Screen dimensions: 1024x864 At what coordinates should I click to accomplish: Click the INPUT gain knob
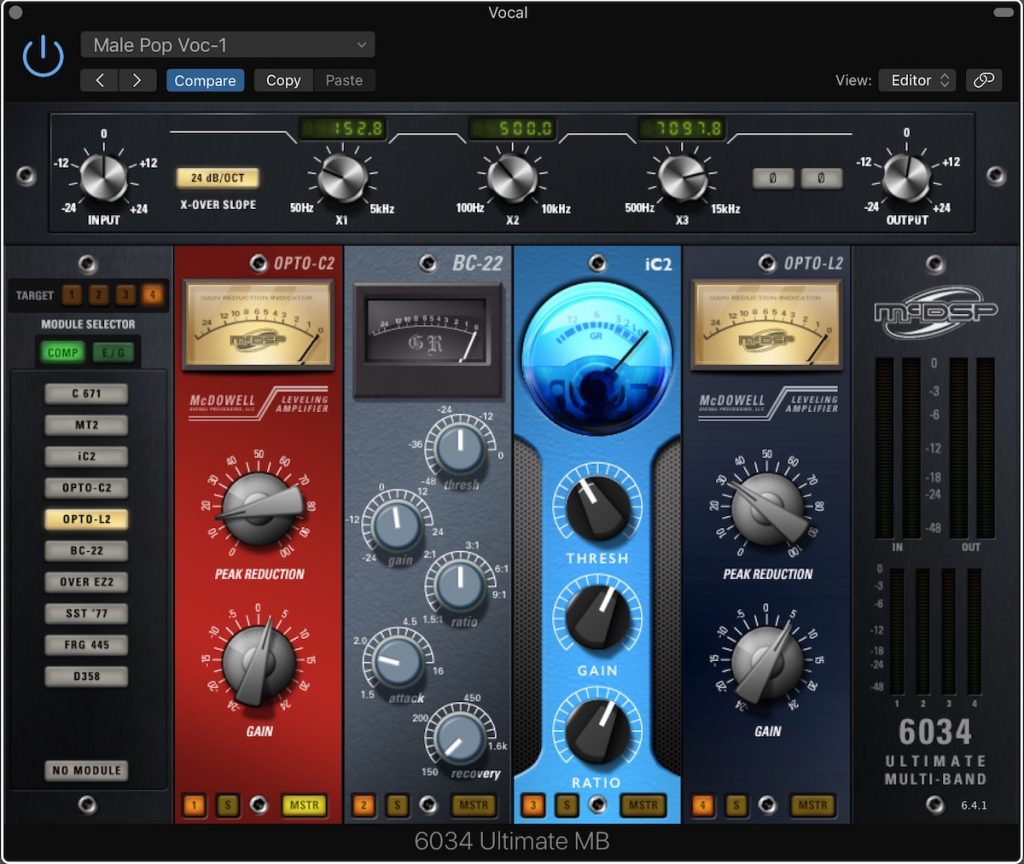(103, 178)
